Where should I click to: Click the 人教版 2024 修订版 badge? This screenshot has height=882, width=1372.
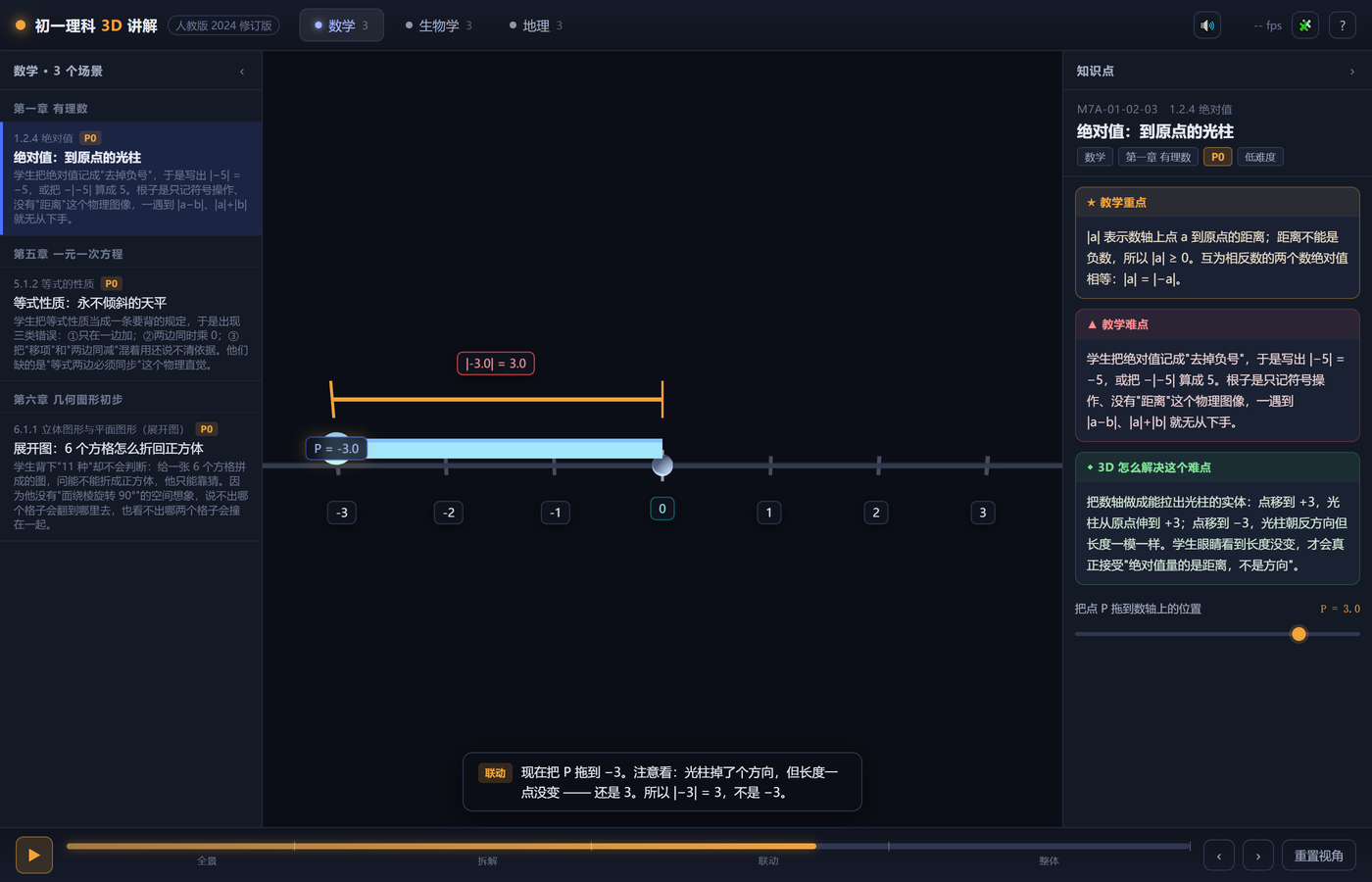pyautogui.click(x=223, y=25)
